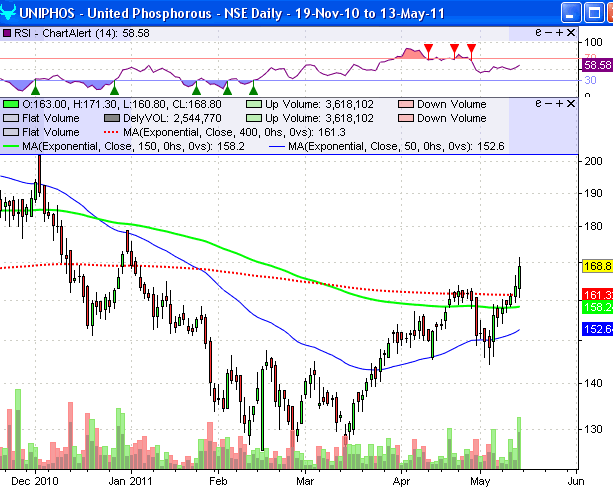Click the Up Volume swatch after DelyVOL
This screenshot has height=489, width=613.
[x=254, y=118]
